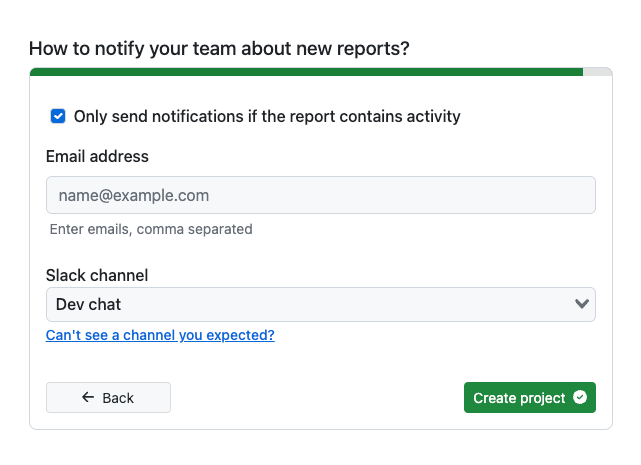The height and width of the screenshot is (465, 641).
Task: Select the 'Dev chat' value in dropdown
Action: point(89,304)
